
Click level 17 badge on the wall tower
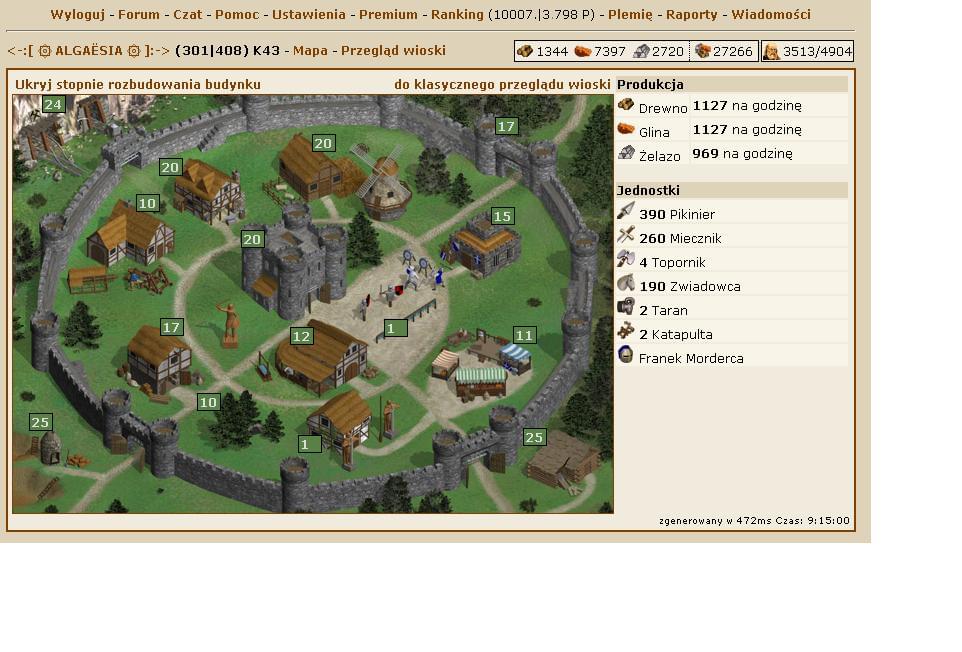click(x=506, y=126)
